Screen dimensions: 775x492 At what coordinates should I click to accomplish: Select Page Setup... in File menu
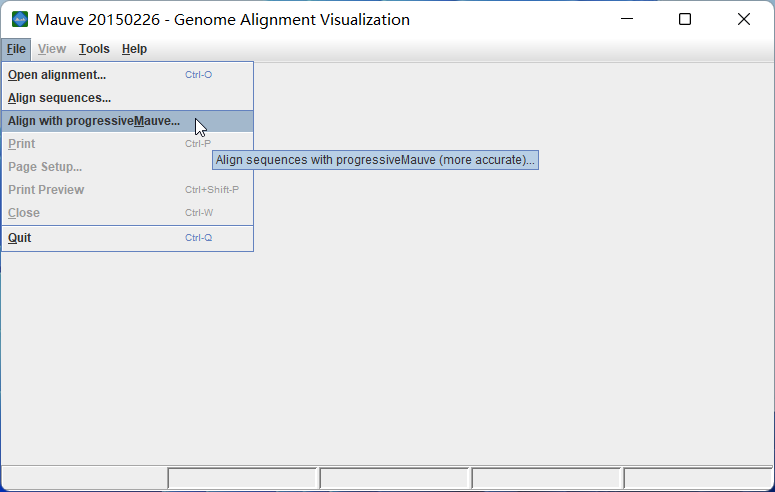45,167
